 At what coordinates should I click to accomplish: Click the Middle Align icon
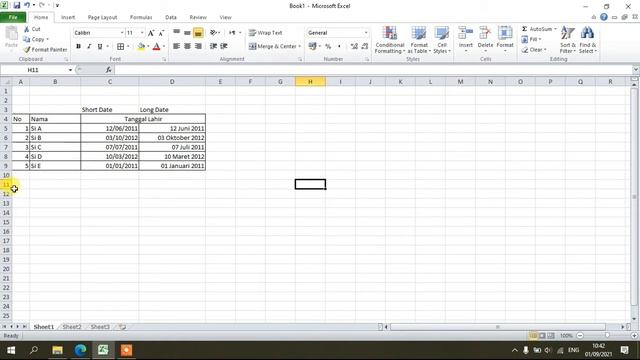coord(187,33)
